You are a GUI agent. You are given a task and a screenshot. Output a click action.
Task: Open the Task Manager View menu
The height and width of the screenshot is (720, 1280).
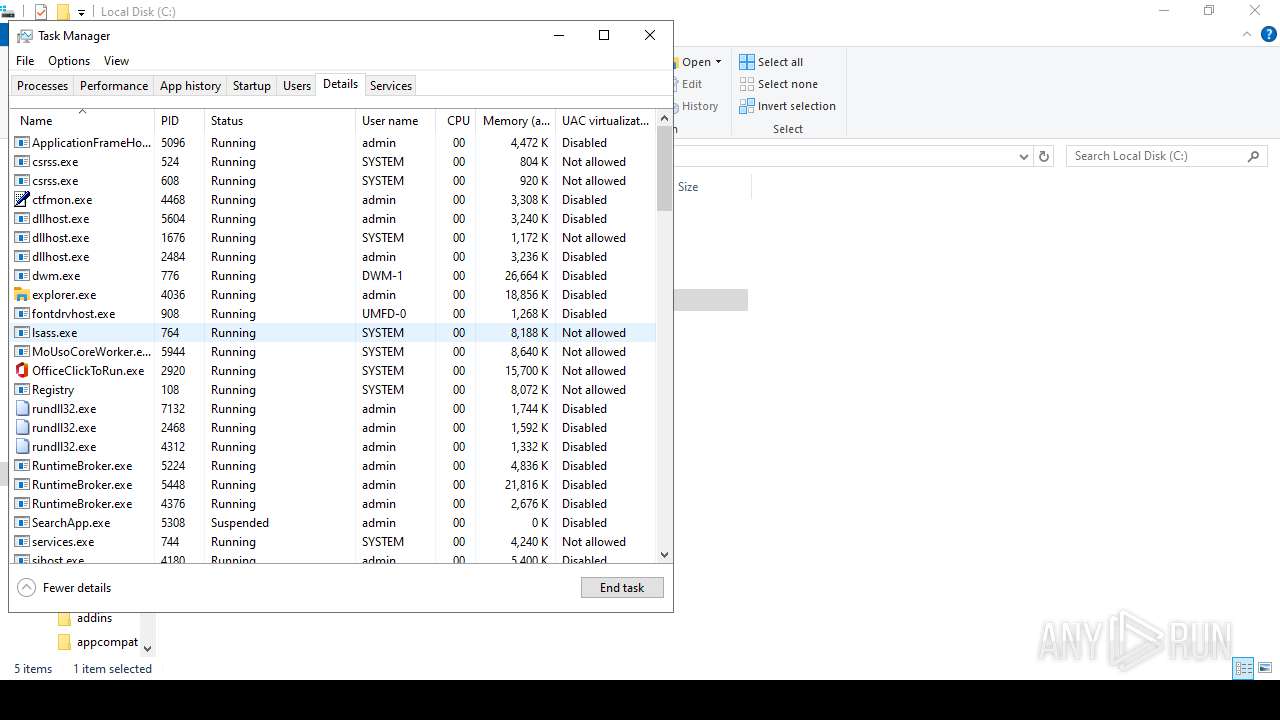pos(117,61)
